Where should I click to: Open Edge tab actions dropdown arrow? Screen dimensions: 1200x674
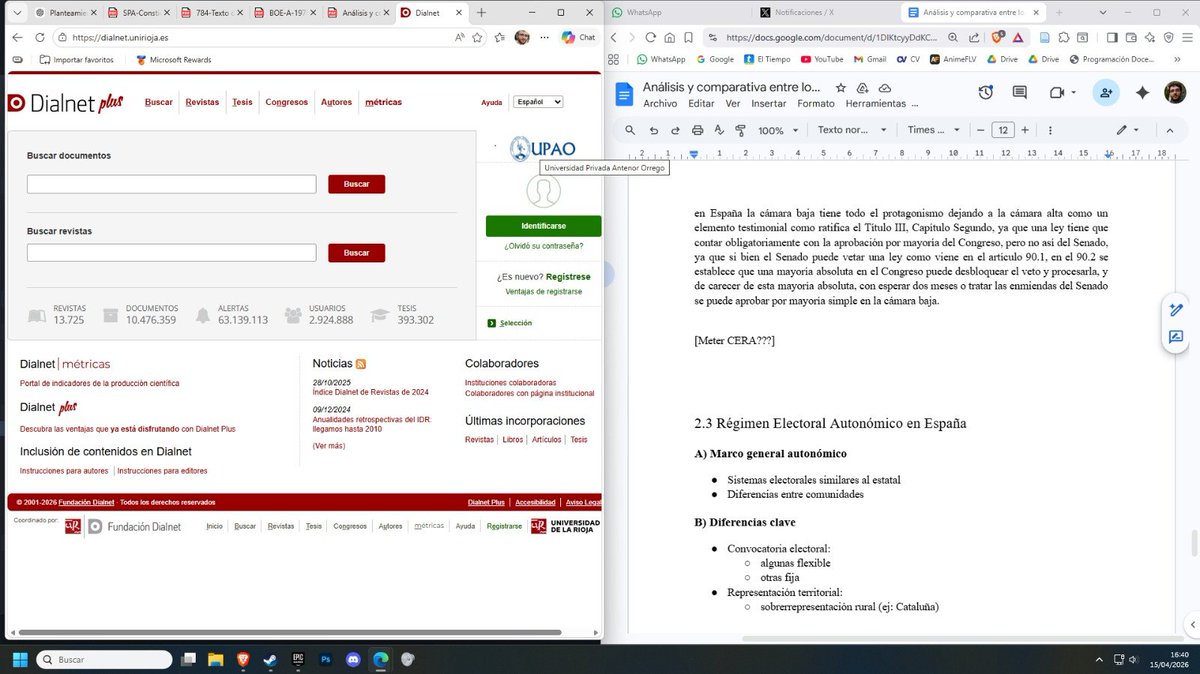[x=18, y=12]
